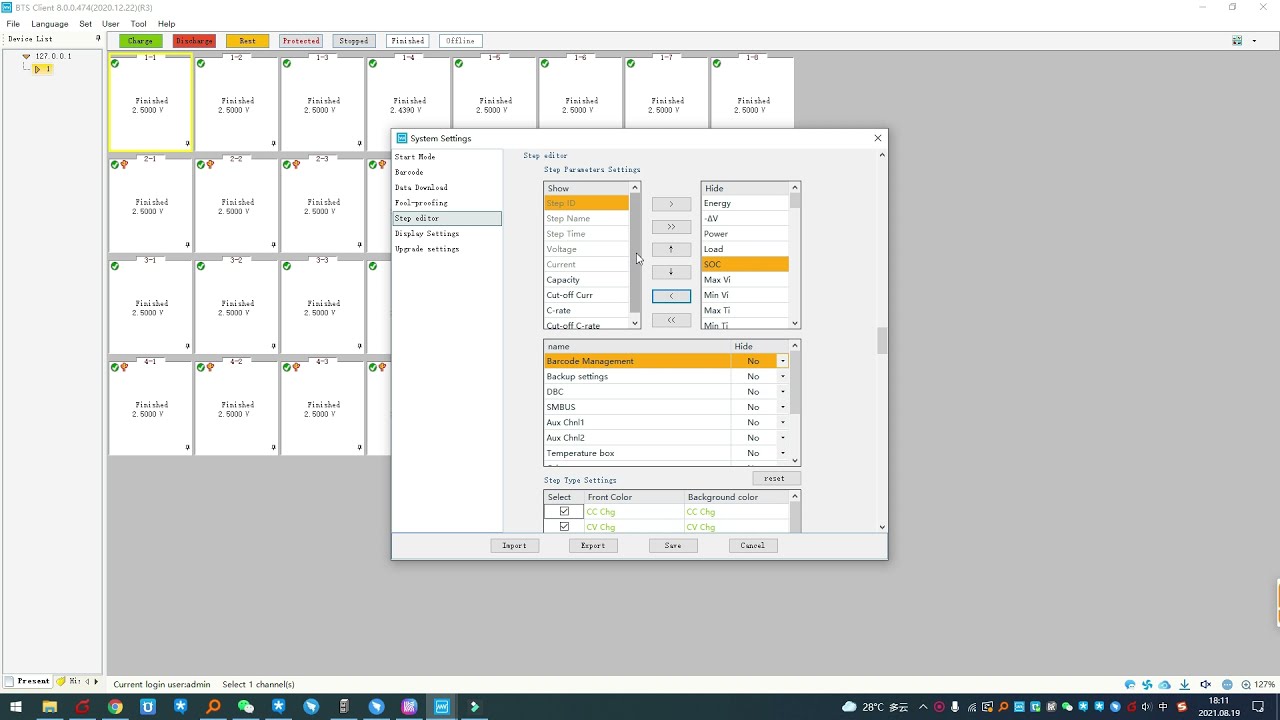
Task: Click the cloud icon in status bar
Action: coord(1165,685)
